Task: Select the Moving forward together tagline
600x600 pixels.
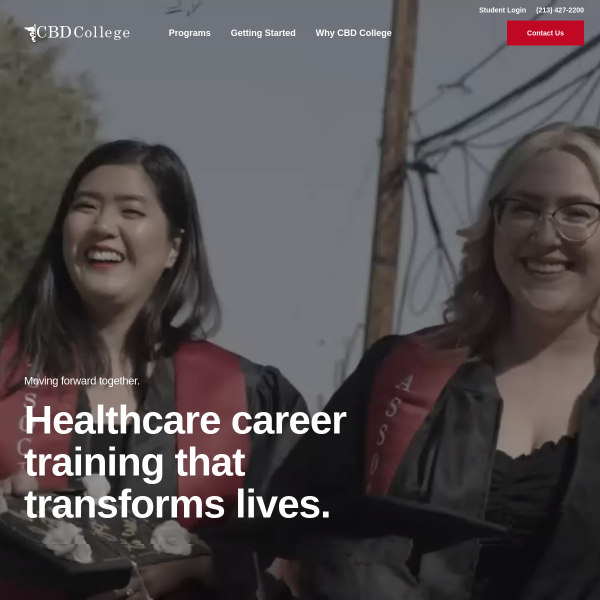Action: (82, 381)
